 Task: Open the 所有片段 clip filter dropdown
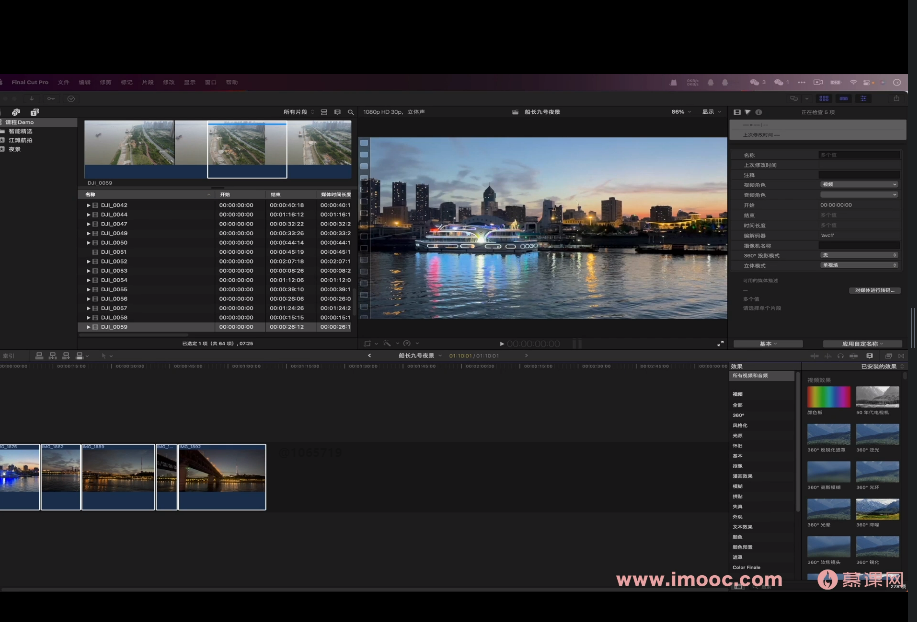click(299, 112)
